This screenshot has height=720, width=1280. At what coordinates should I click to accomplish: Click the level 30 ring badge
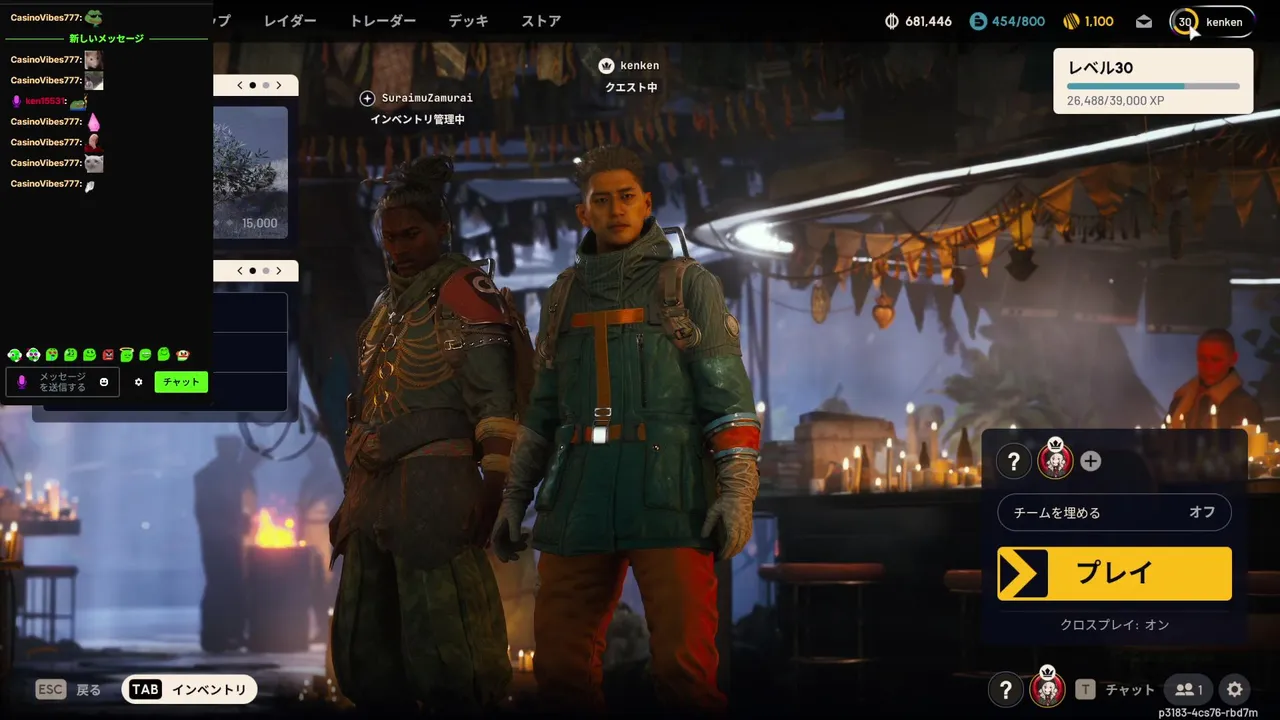pyautogui.click(x=1185, y=21)
